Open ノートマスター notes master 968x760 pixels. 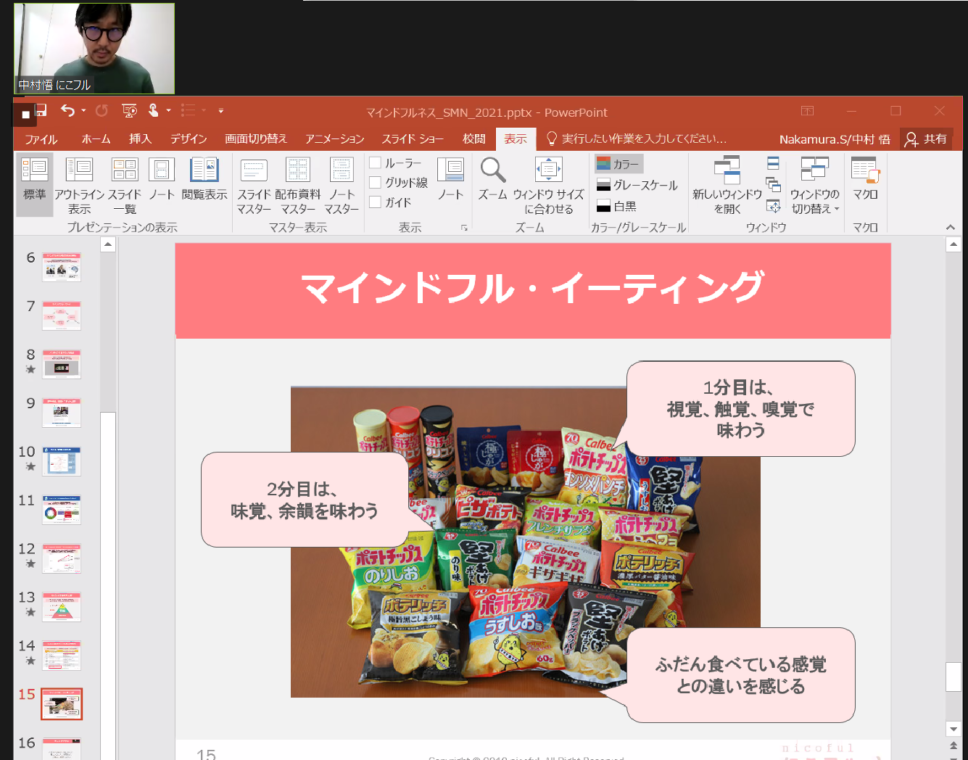(x=341, y=185)
